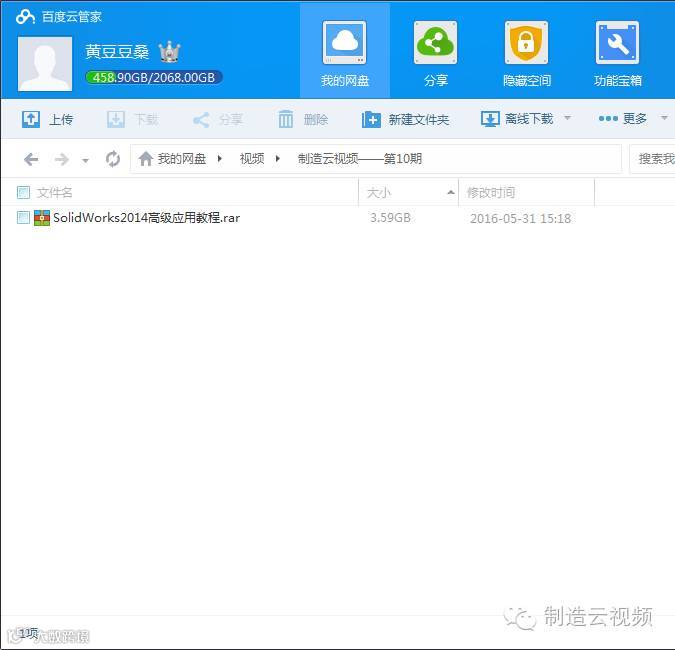Image resolution: width=675 pixels, height=650 pixels.
Task: Click the username 黄豆豆桑
Action: (117, 52)
